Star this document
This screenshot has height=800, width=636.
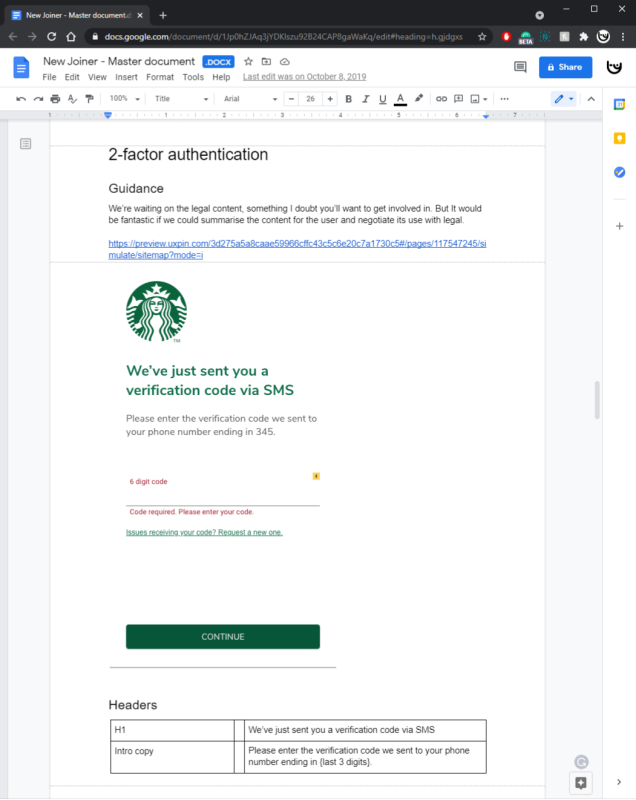249,62
